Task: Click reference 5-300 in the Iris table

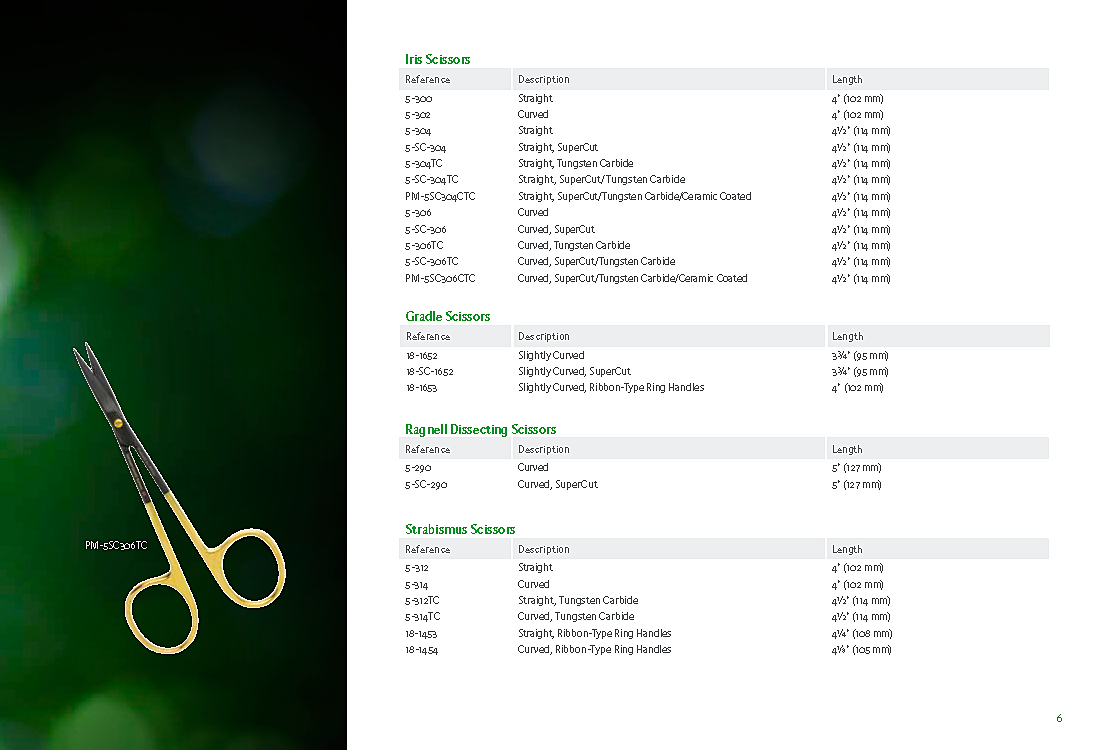Action: click(418, 99)
